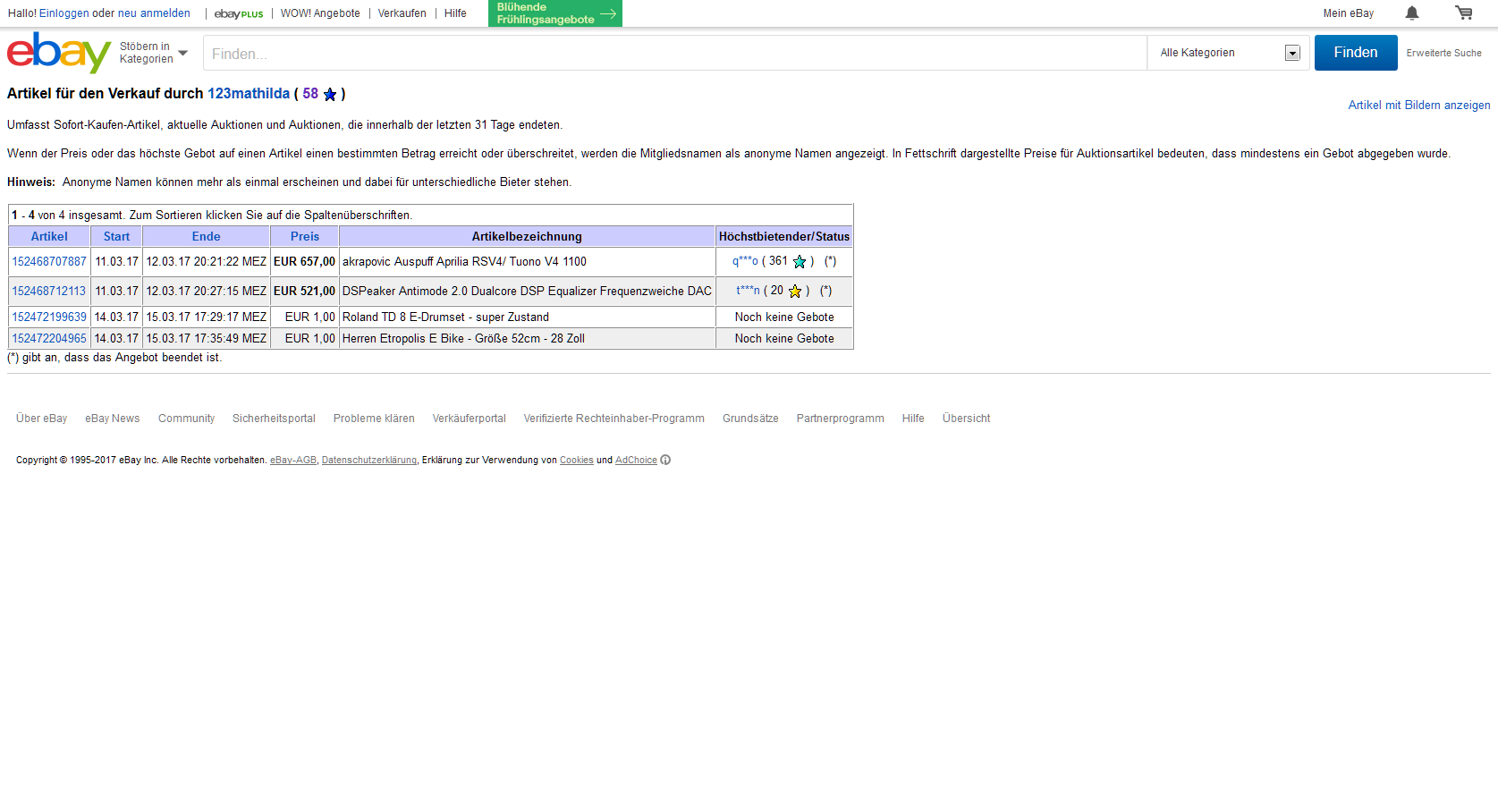
Task: Open seller profile 123mathilda
Action: click(x=249, y=94)
